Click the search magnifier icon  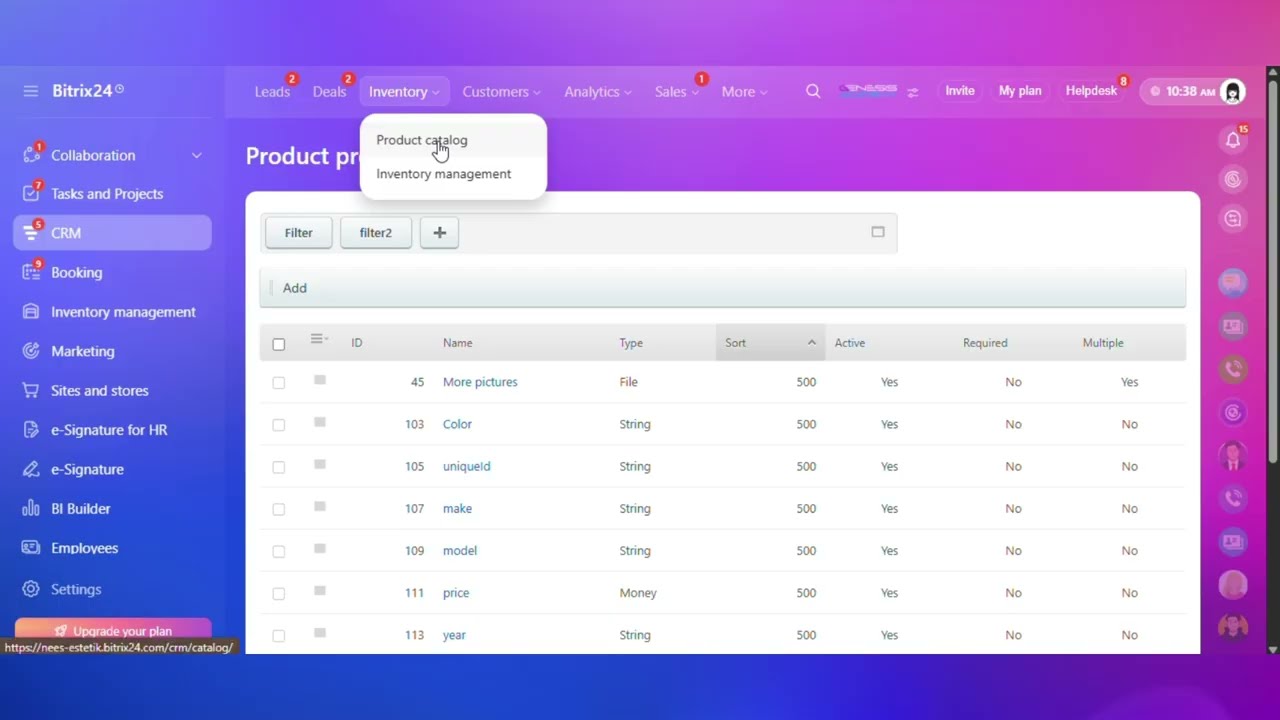point(813,91)
